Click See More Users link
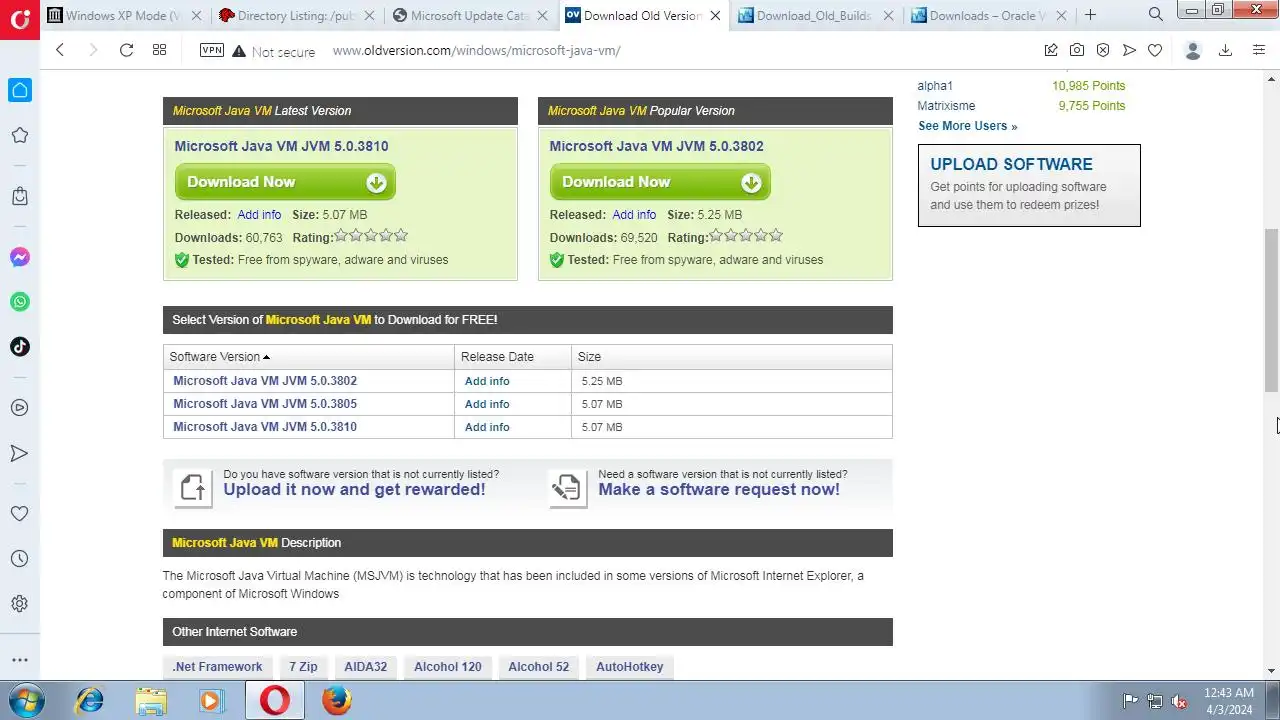This screenshot has height=720, width=1280. (967, 126)
